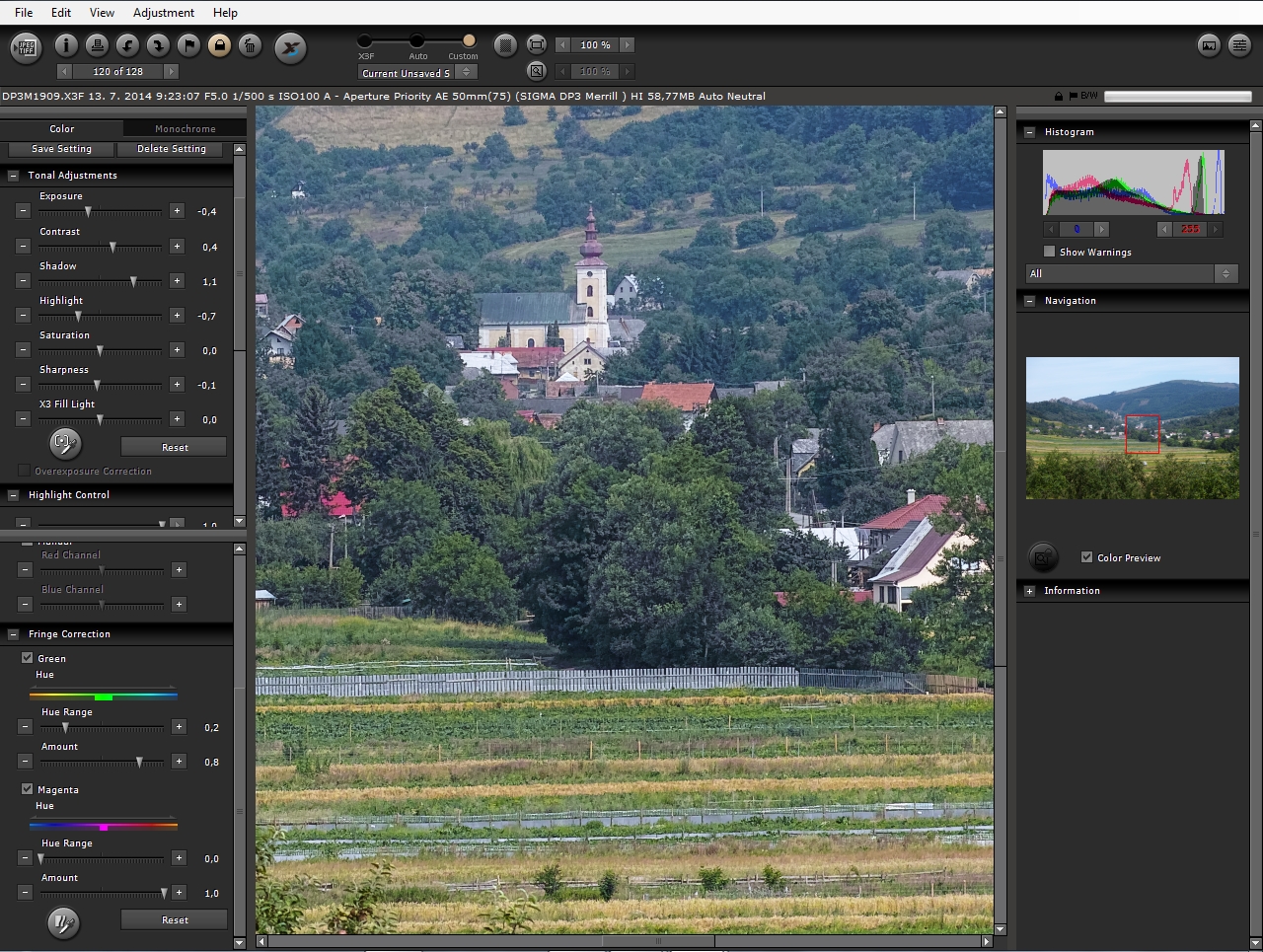This screenshot has height=952, width=1263.
Task: Rotate the image counter-clockwise
Action: tap(127, 45)
